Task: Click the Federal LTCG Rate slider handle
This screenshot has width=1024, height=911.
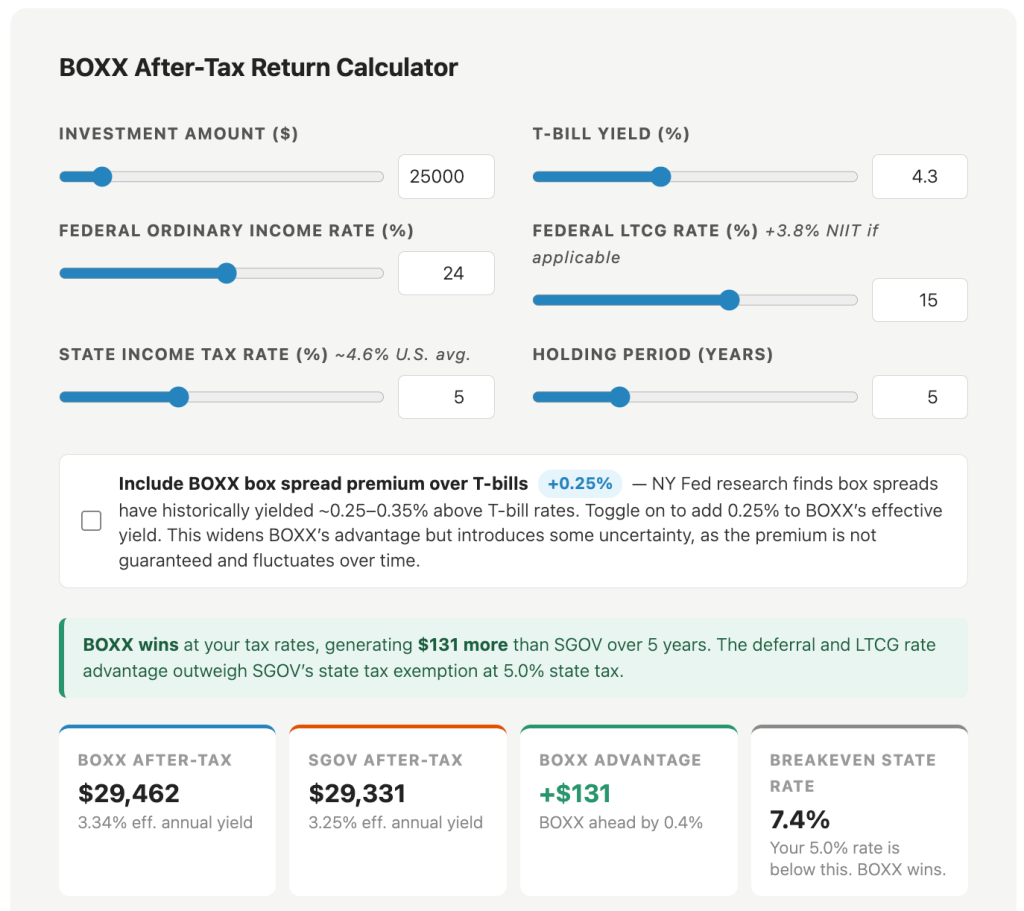Action: point(729,299)
